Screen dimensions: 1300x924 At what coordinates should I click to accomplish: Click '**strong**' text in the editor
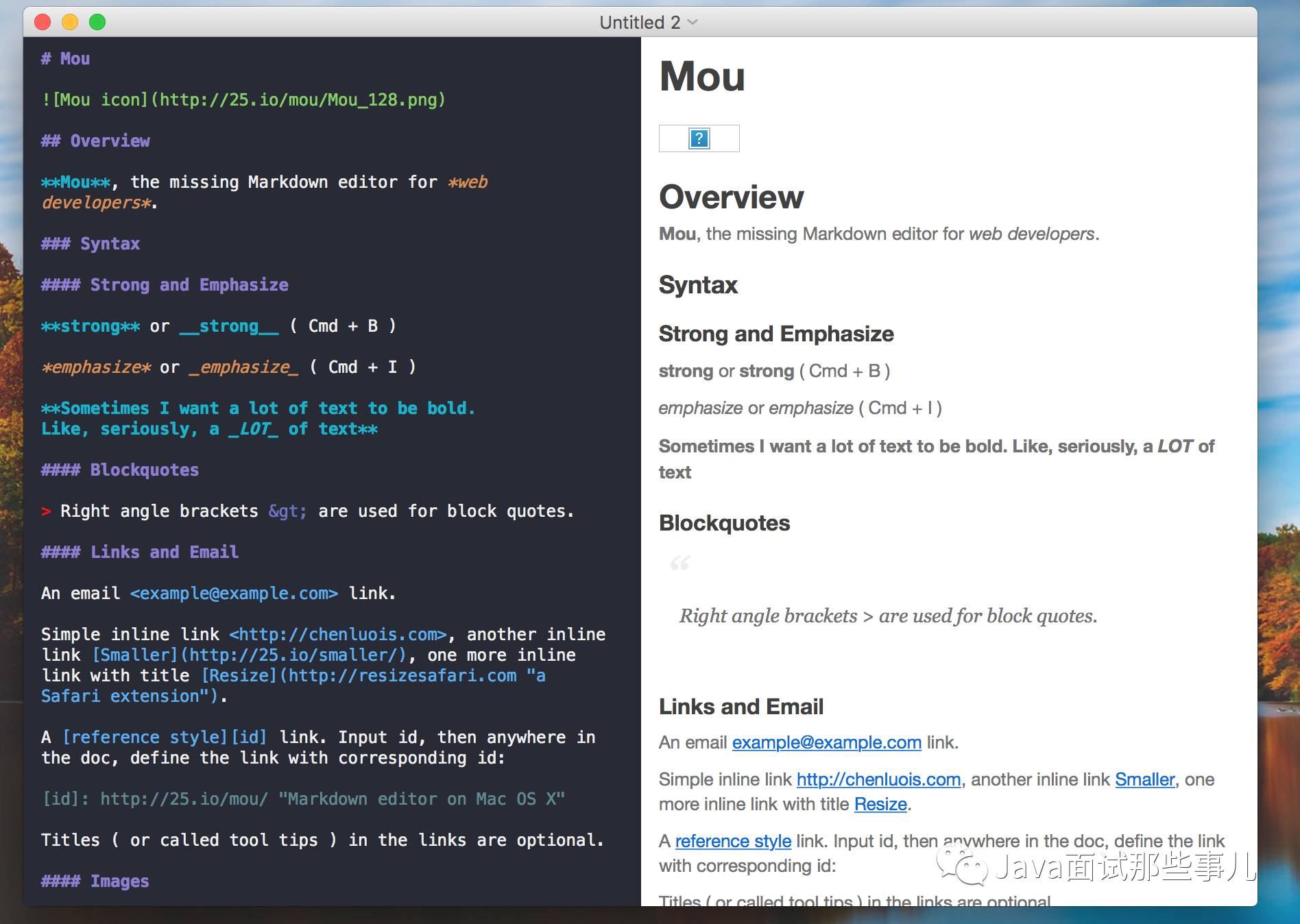coord(91,326)
